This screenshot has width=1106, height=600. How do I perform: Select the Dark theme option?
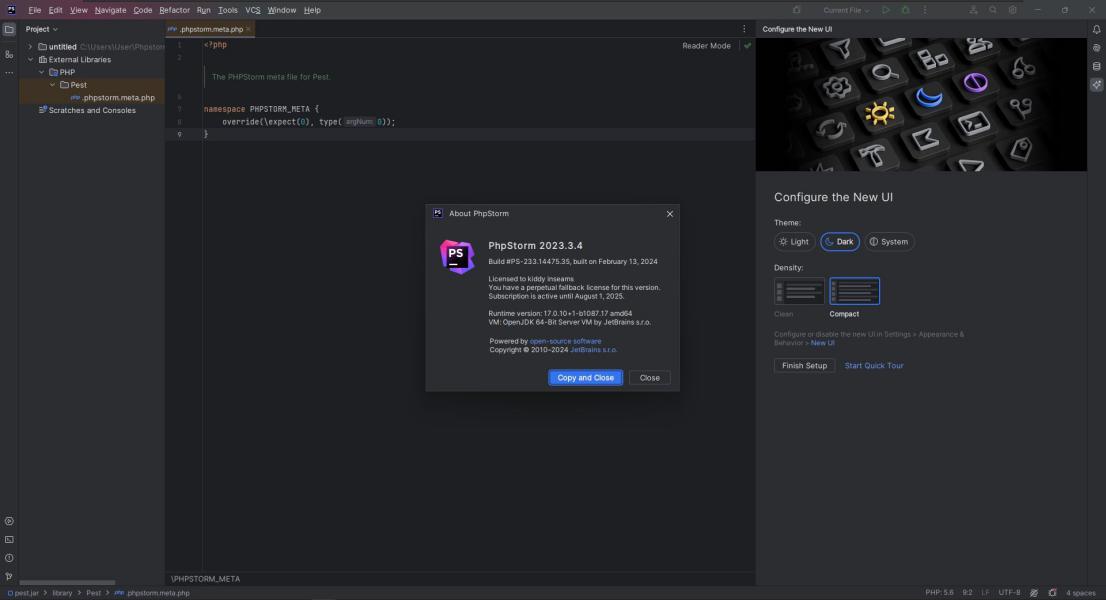pos(839,242)
